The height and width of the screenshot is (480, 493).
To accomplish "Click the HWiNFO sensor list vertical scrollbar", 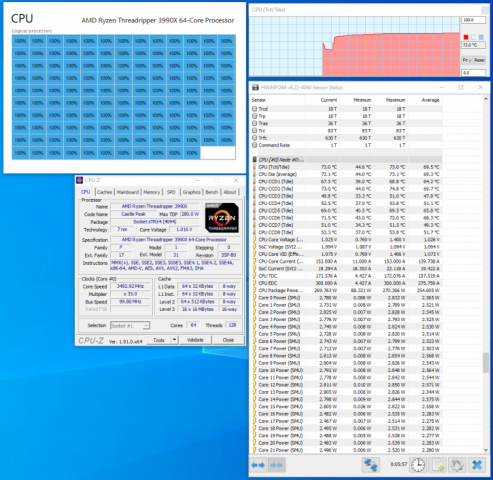I will [x=486, y=362].
